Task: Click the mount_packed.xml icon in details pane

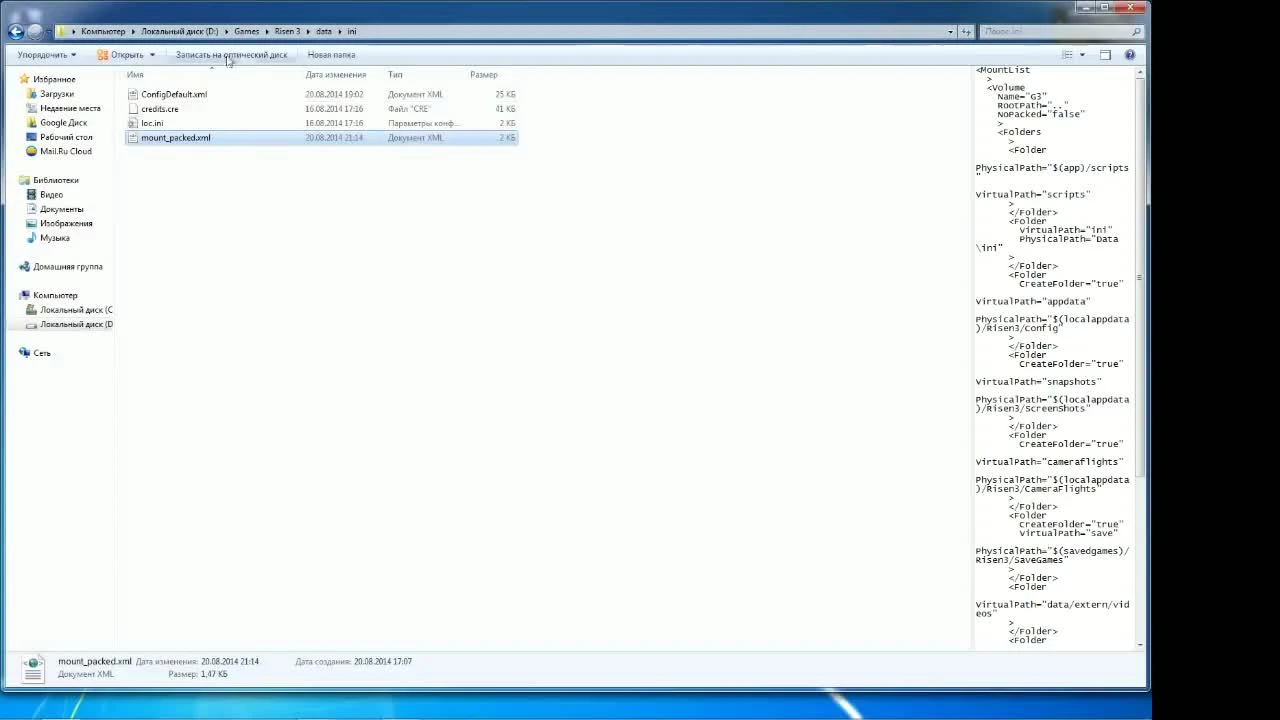Action: pos(33,668)
